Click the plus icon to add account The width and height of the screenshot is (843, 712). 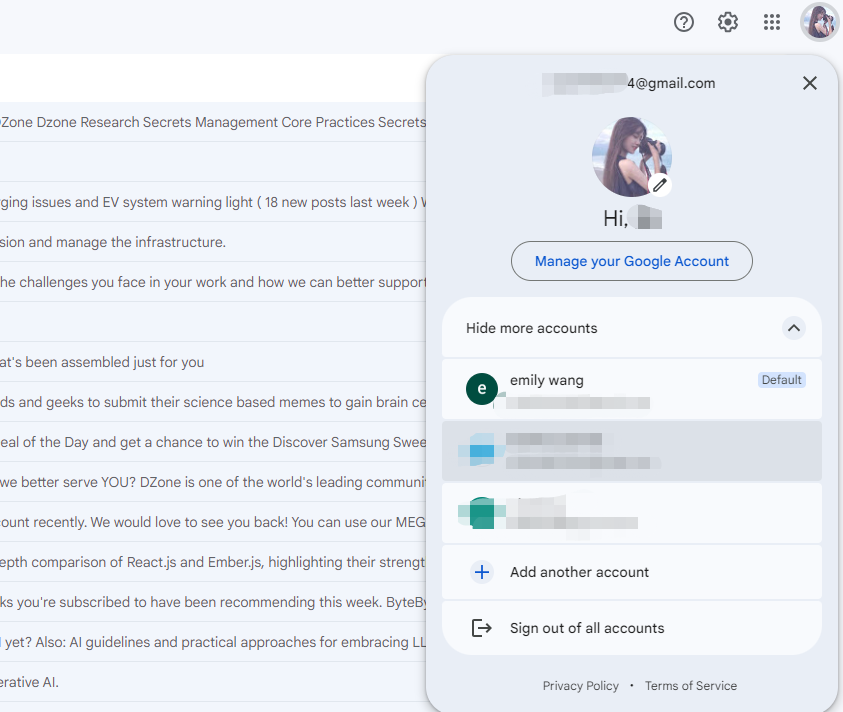pos(482,572)
